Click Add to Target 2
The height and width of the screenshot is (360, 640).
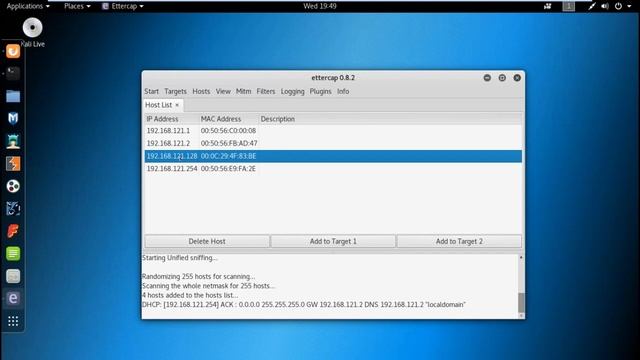(x=459, y=241)
